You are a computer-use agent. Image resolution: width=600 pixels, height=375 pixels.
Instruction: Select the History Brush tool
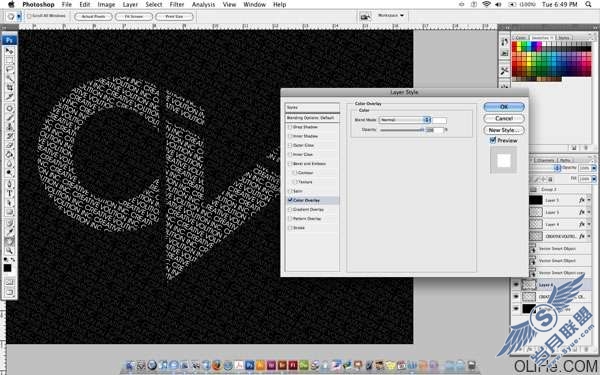(9, 136)
